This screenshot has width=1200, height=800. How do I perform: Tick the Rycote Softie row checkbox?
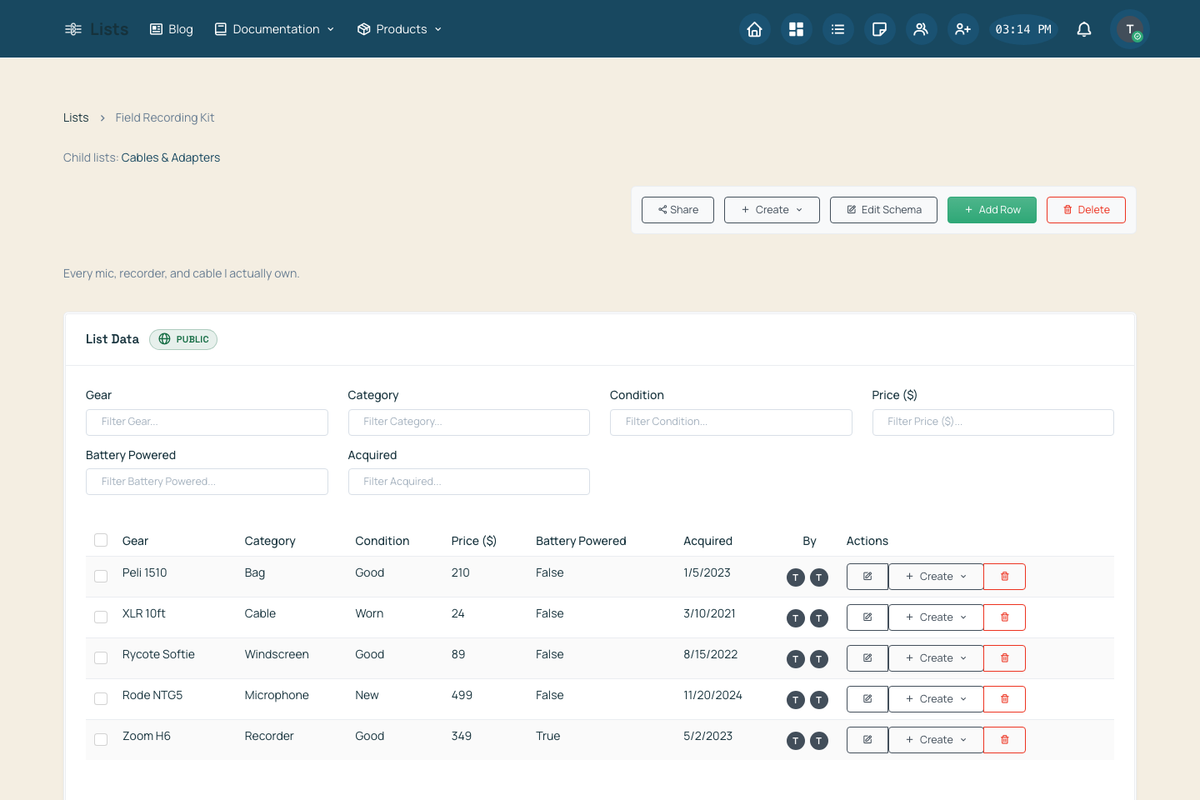[x=101, y=658]
